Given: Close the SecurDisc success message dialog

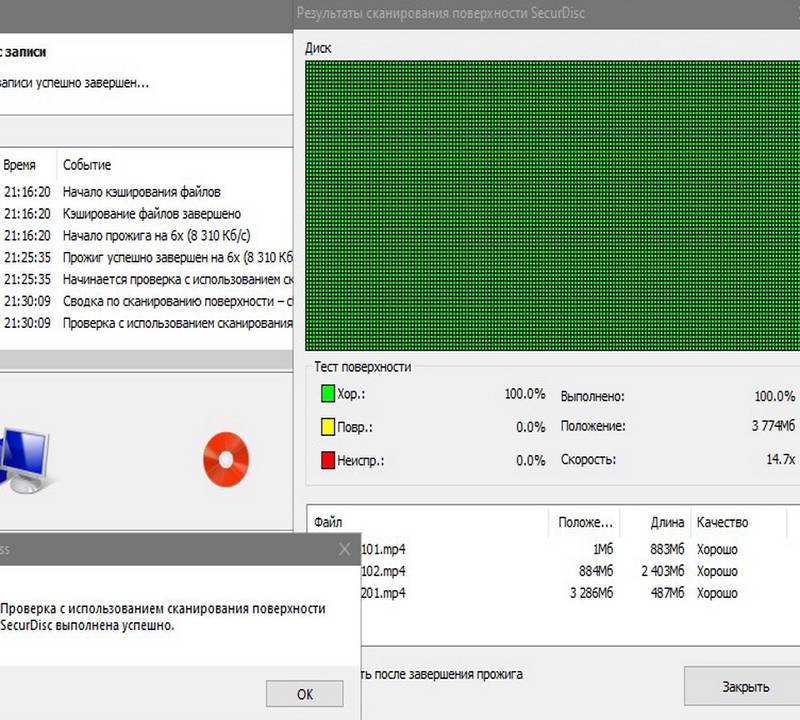Looking at the screenshot, I should [x=345, y=549].
